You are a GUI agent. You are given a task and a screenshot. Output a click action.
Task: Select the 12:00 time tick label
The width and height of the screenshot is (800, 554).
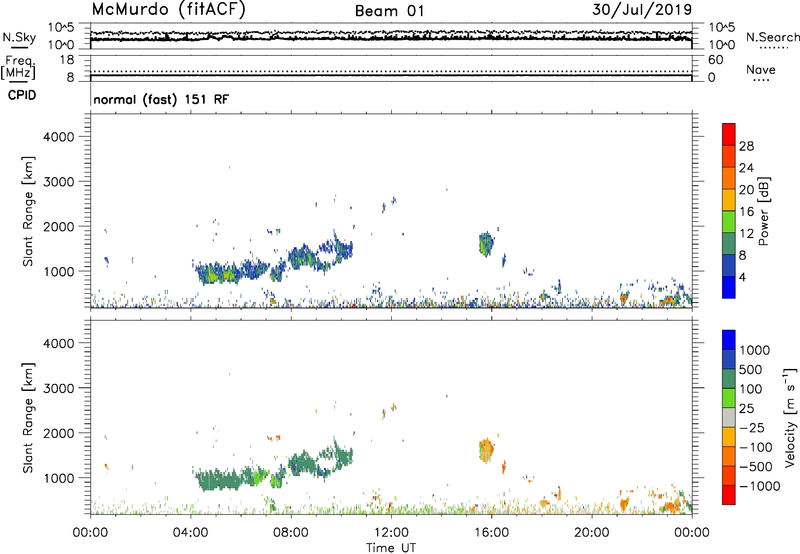[391, 533]
